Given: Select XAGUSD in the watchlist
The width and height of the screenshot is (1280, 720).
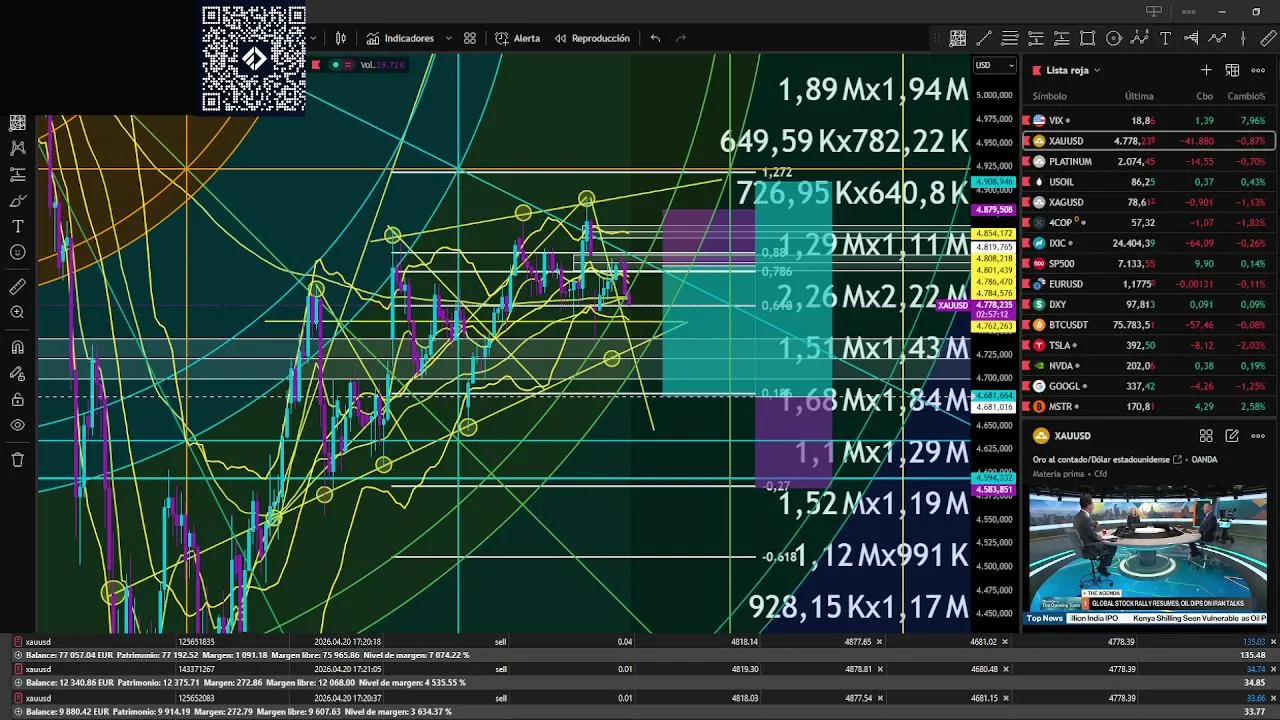Looking at the screenshot, I should (1149, 202).
